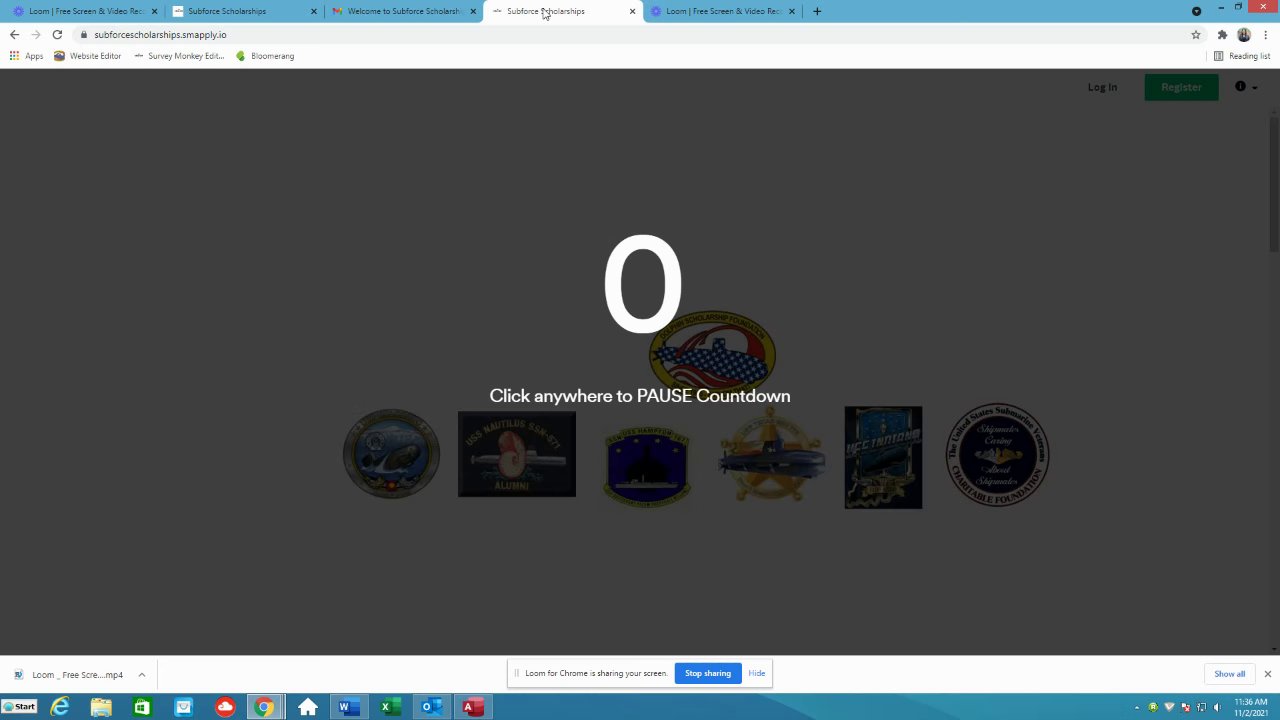Click the browser forward arrow
Screen dimensions: 1280x720
coord(36,34)
